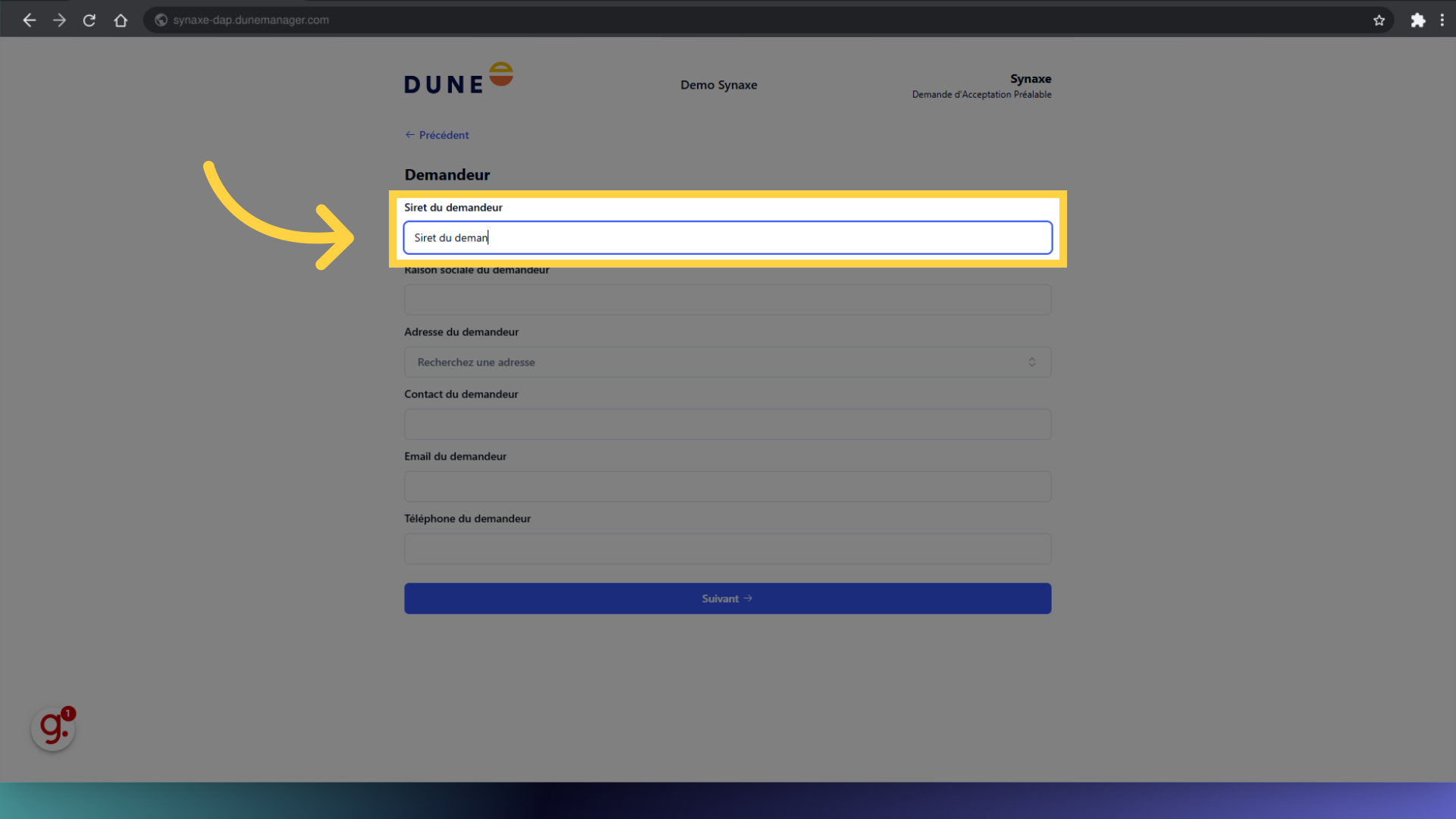Click into Email du demandeur input
1456x819 pixels.
click(x=726, y=487)
